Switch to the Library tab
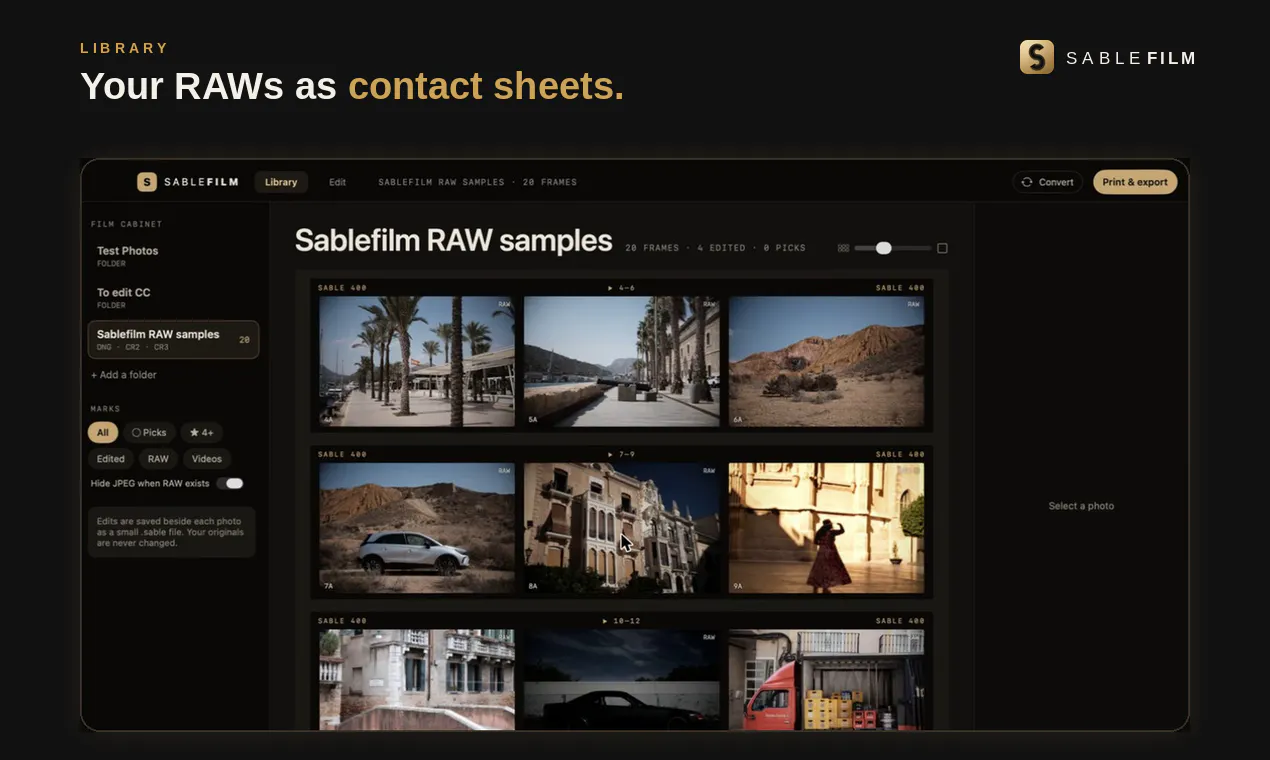 point(281,182)
